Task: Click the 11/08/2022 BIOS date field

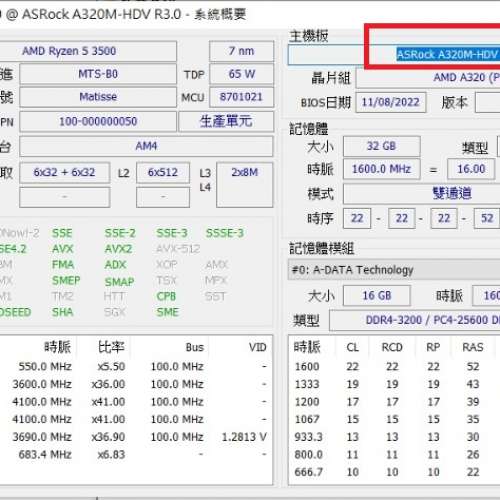Action: coord(391,102)
